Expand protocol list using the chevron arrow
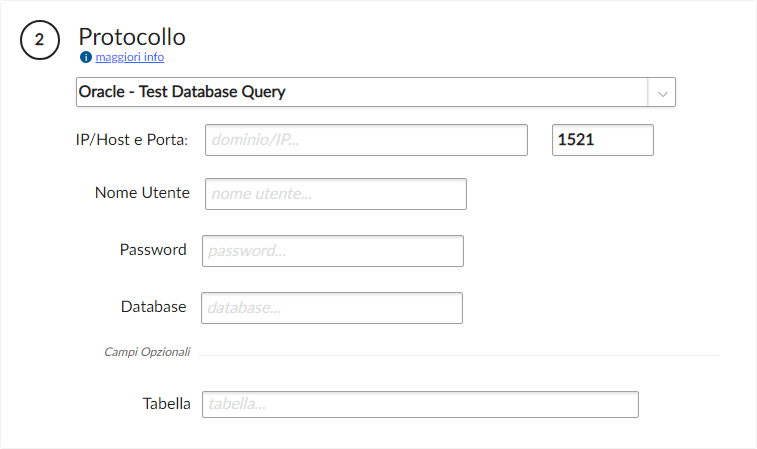 point(662,92)
